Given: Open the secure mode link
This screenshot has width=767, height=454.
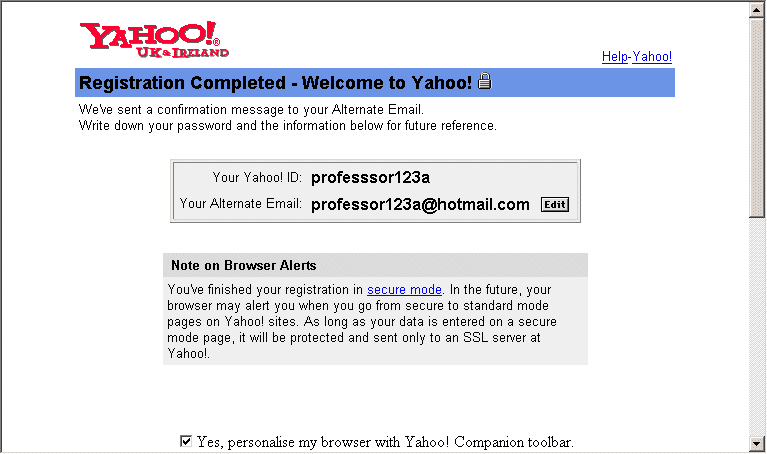Looking at the screenshot, I should [x=404, y=290].
